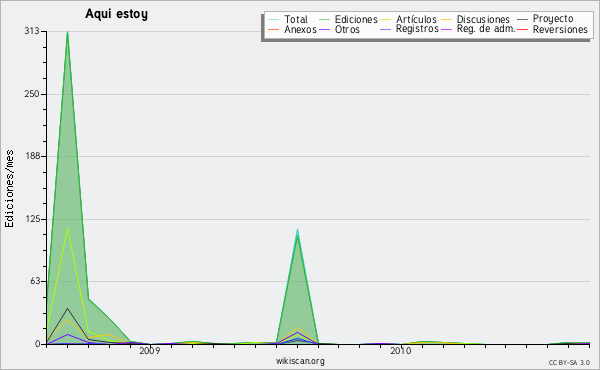
Task: Click the 2009 x-axis label
Action: [x=150, y=351]
